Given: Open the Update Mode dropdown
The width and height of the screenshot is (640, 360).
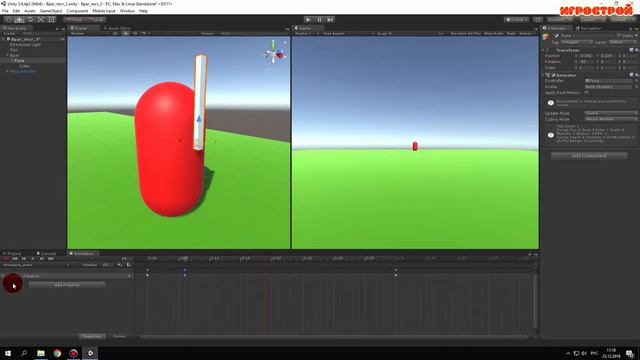Looking at the screenshot, I should [x=611, y=113].
